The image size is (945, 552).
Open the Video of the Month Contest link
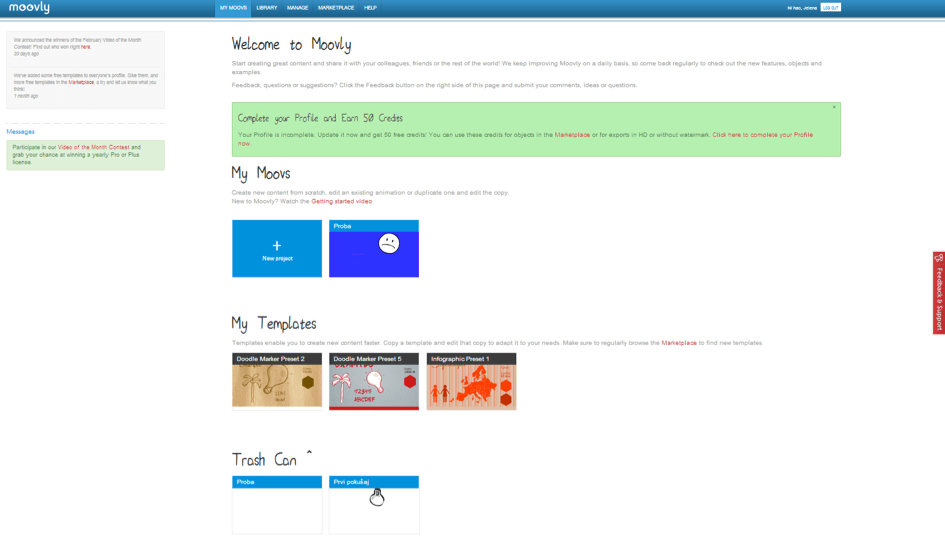(93, 147)
